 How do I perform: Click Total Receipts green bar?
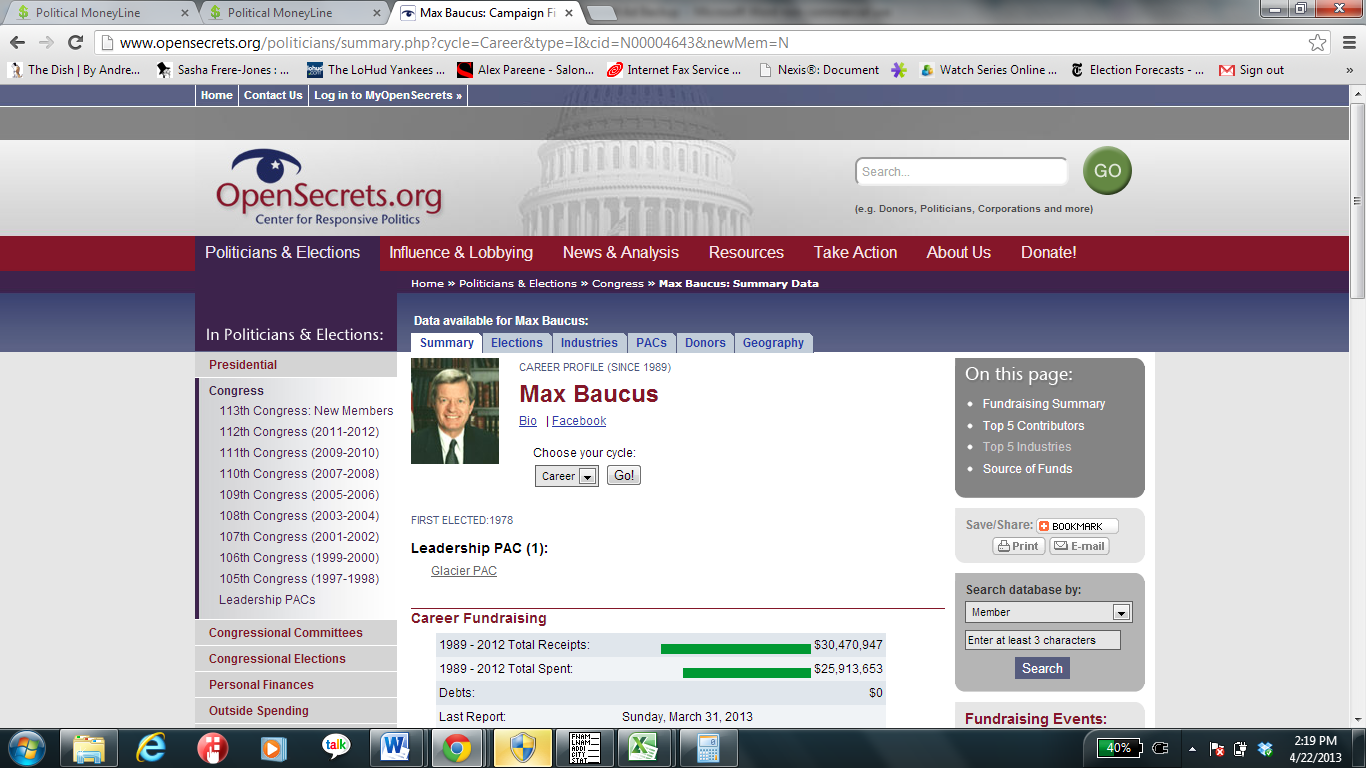[x=736, y=649]
